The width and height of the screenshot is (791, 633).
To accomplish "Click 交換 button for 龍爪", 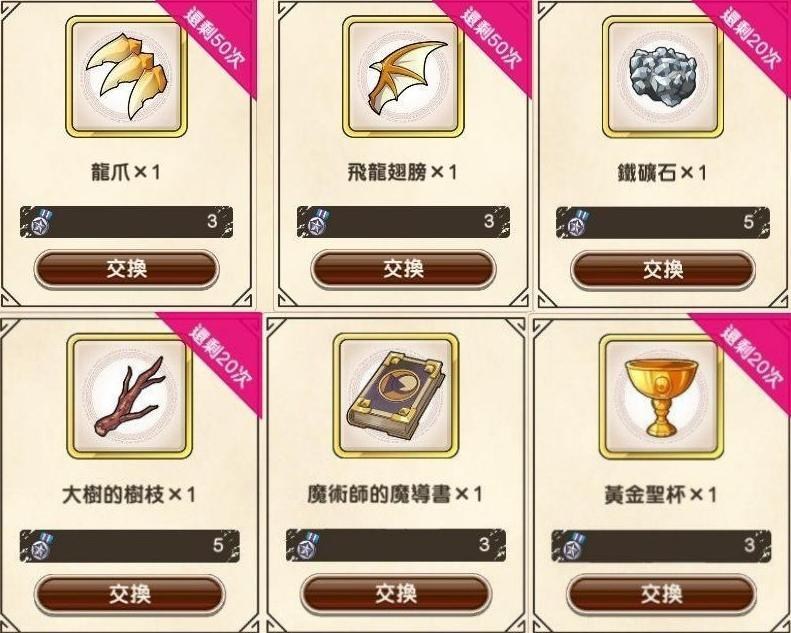I will 127,269.
